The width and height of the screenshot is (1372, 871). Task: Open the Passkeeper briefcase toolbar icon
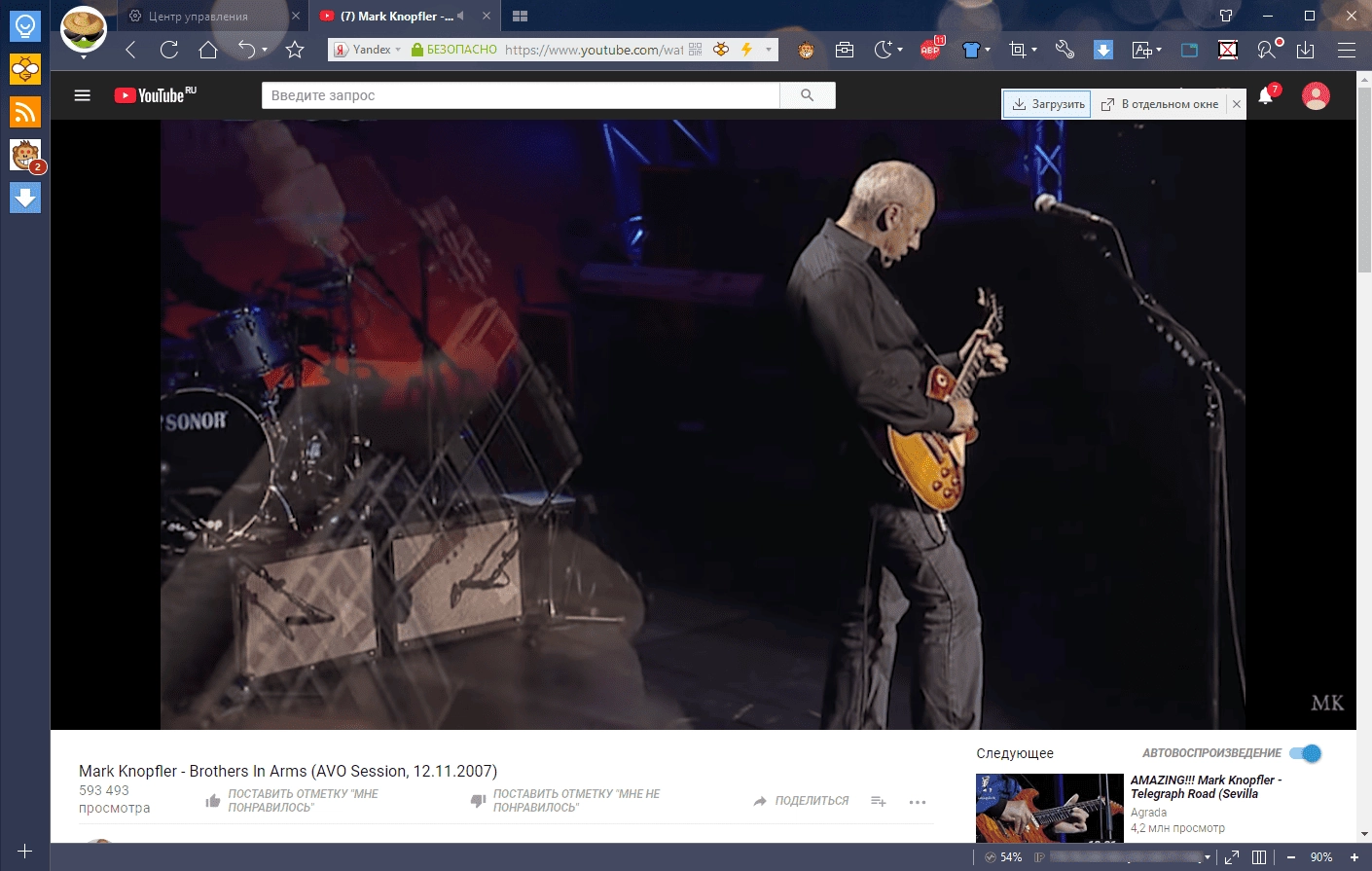(x=845, y=50)
